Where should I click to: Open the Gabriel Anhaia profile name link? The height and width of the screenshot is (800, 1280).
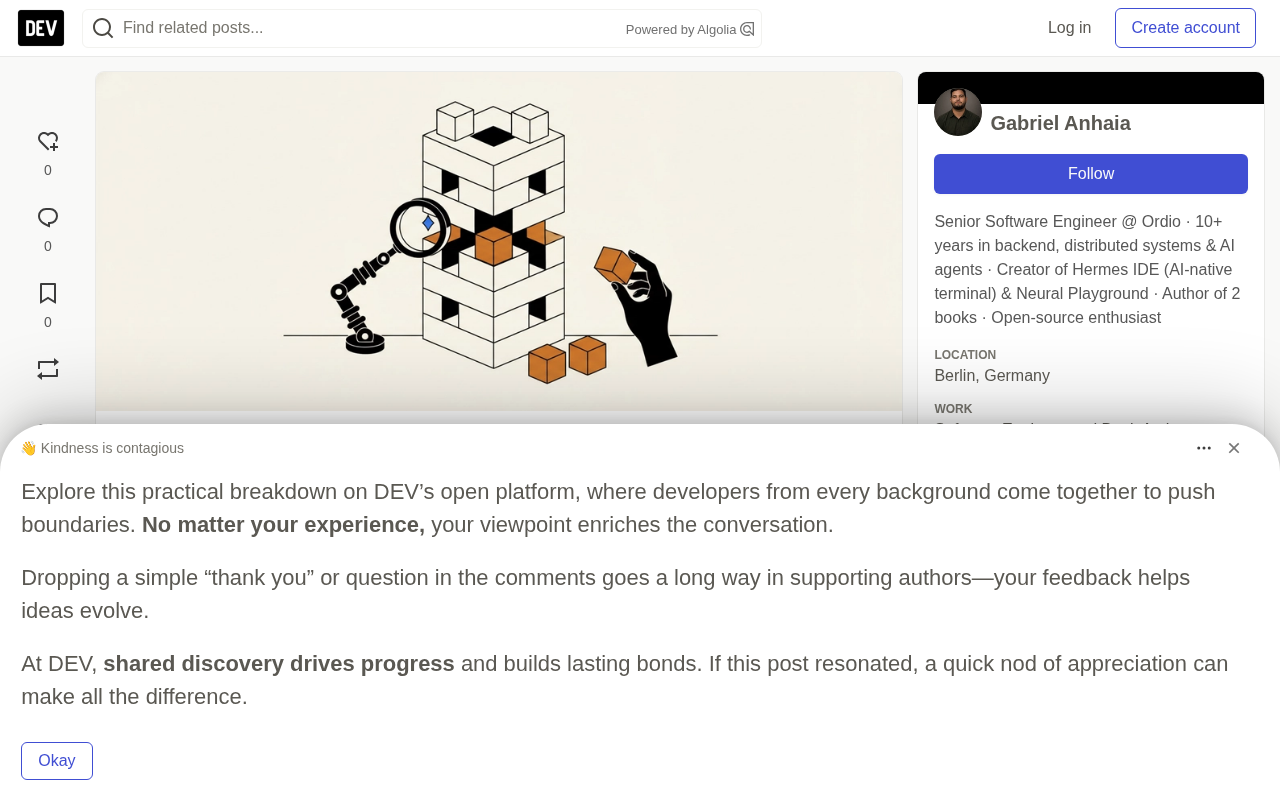pos(1060,123)
